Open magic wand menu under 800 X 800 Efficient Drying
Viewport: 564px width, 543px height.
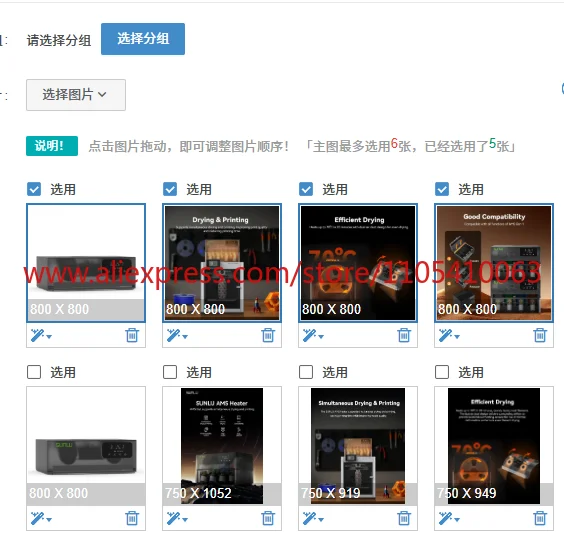313,335
